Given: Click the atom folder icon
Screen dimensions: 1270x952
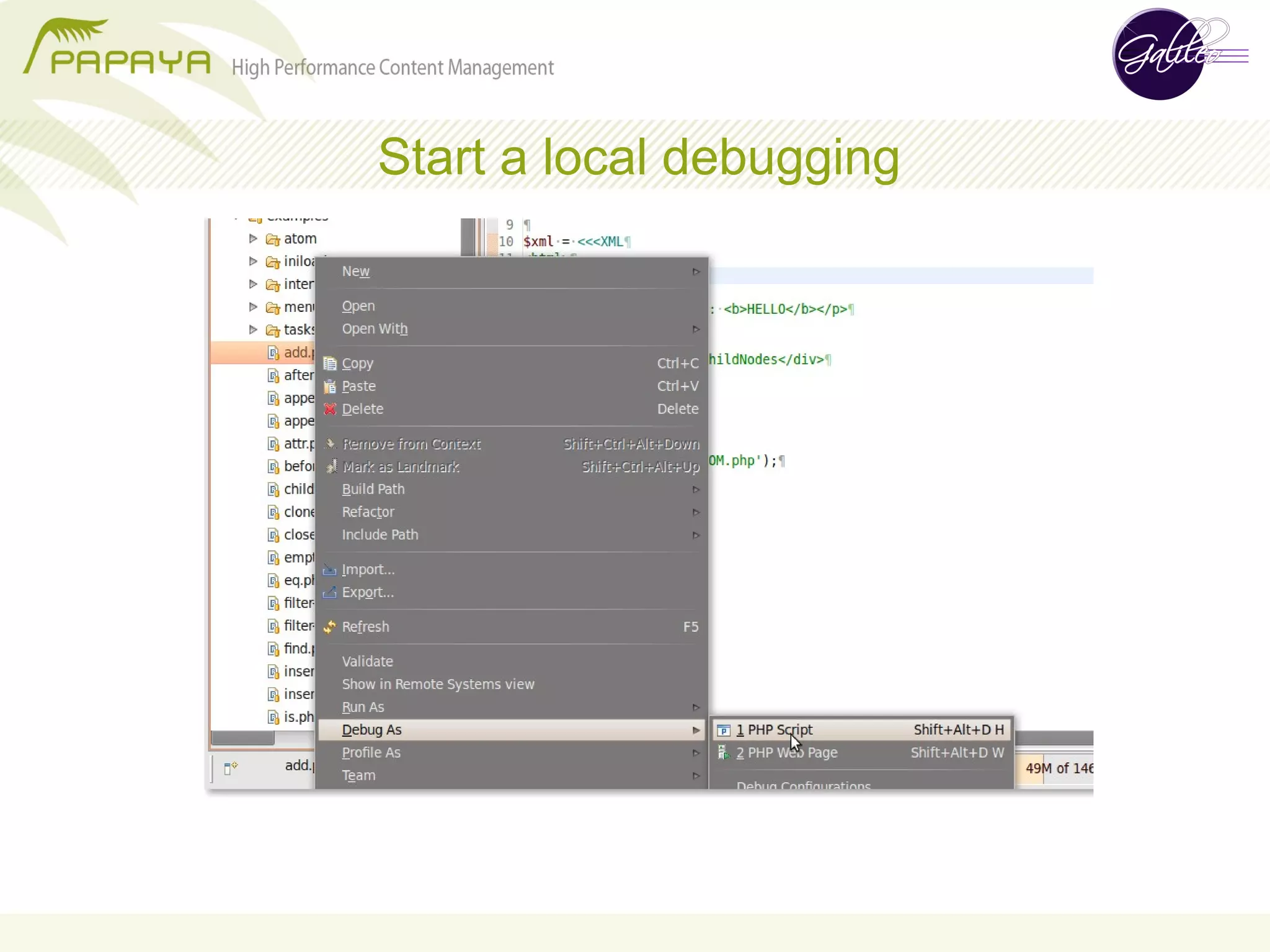Looking at the screenshot, I should point(273,239).
